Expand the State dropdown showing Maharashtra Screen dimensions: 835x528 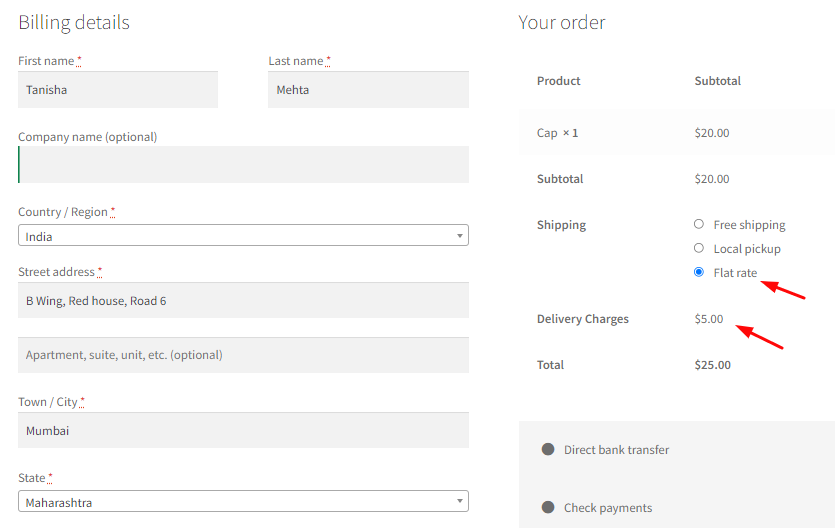coord(243,501)
